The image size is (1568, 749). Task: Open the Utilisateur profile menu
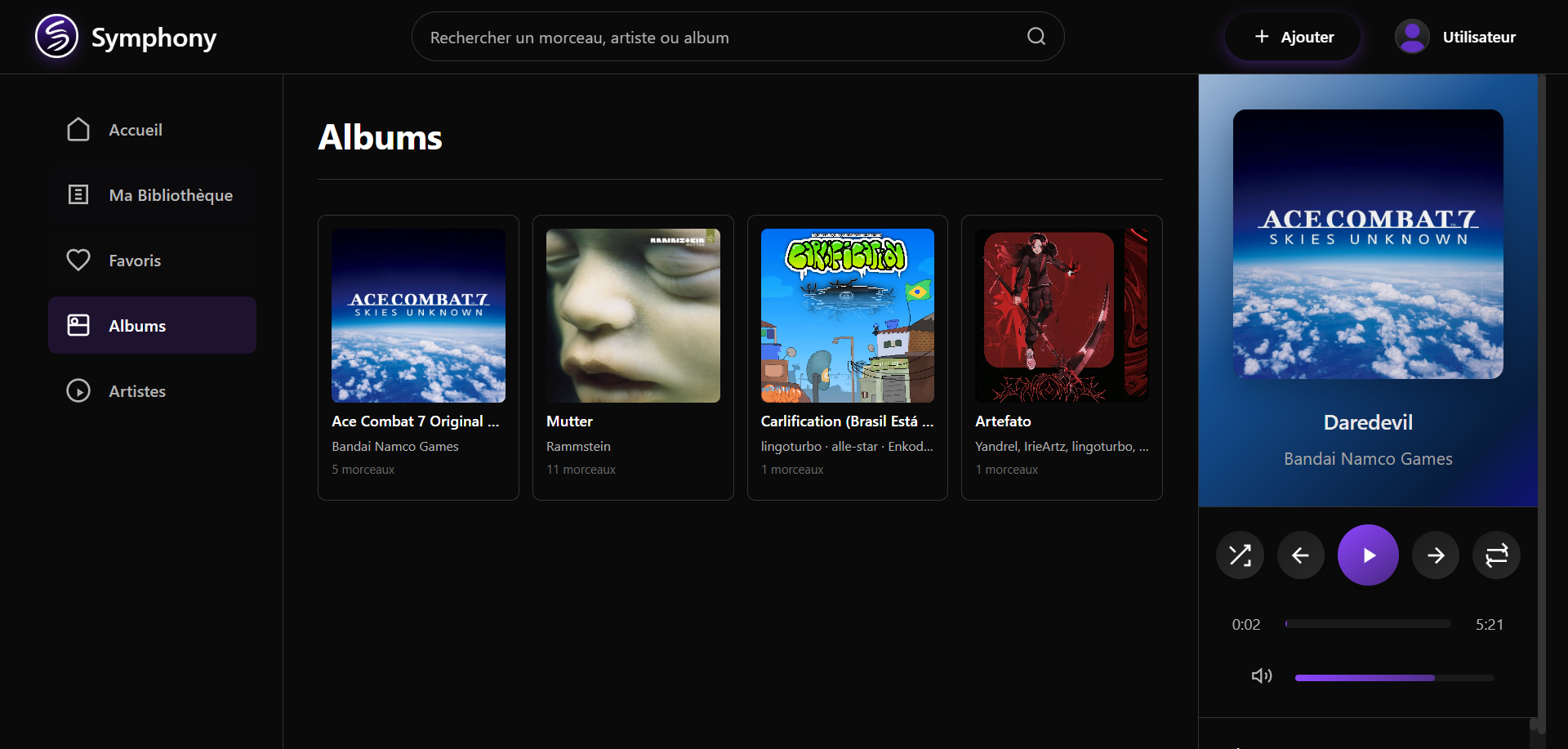tap(1456, 37)
